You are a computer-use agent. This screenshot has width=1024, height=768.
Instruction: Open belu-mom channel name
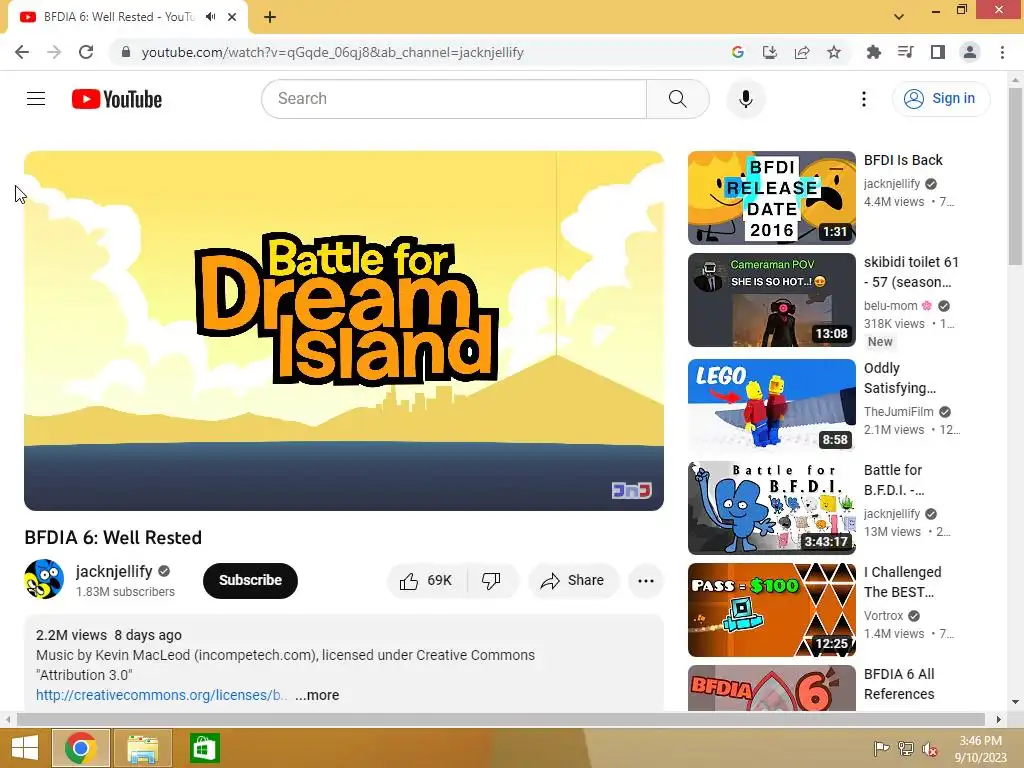891,306
